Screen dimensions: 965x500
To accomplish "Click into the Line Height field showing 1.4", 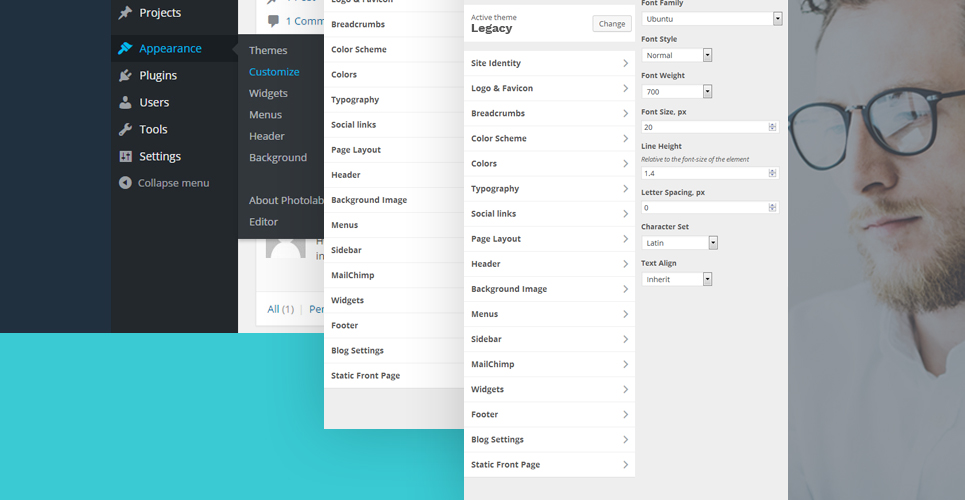I will point(710,174).
